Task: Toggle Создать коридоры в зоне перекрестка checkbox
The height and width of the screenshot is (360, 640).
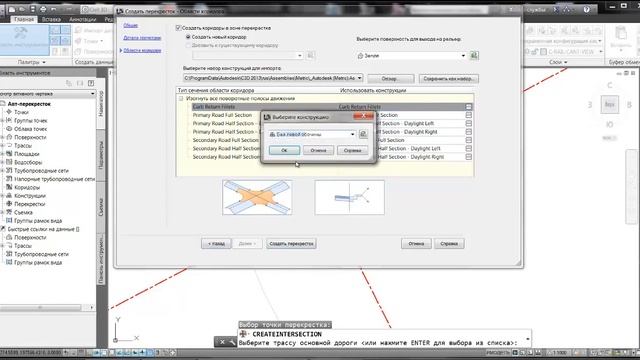Action: point(178,28)
